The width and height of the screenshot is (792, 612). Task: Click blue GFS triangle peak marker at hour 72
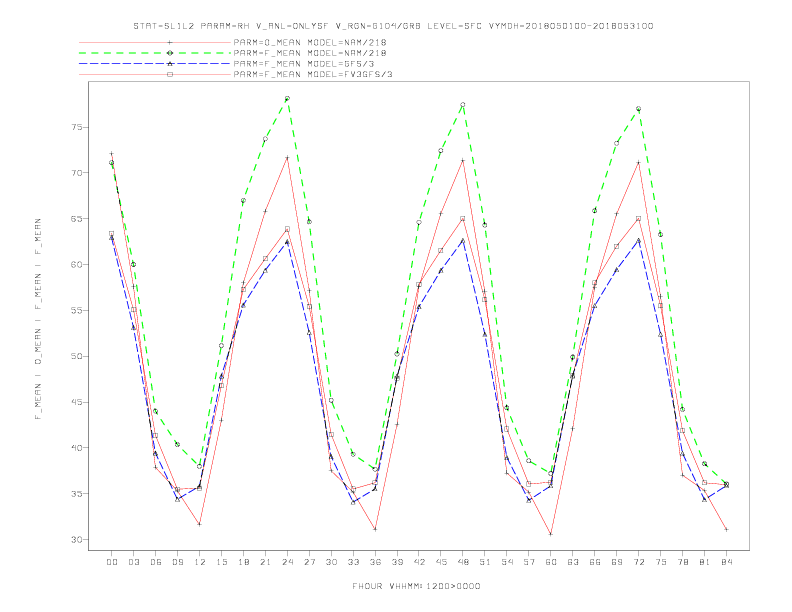click(x=638, y=240)
